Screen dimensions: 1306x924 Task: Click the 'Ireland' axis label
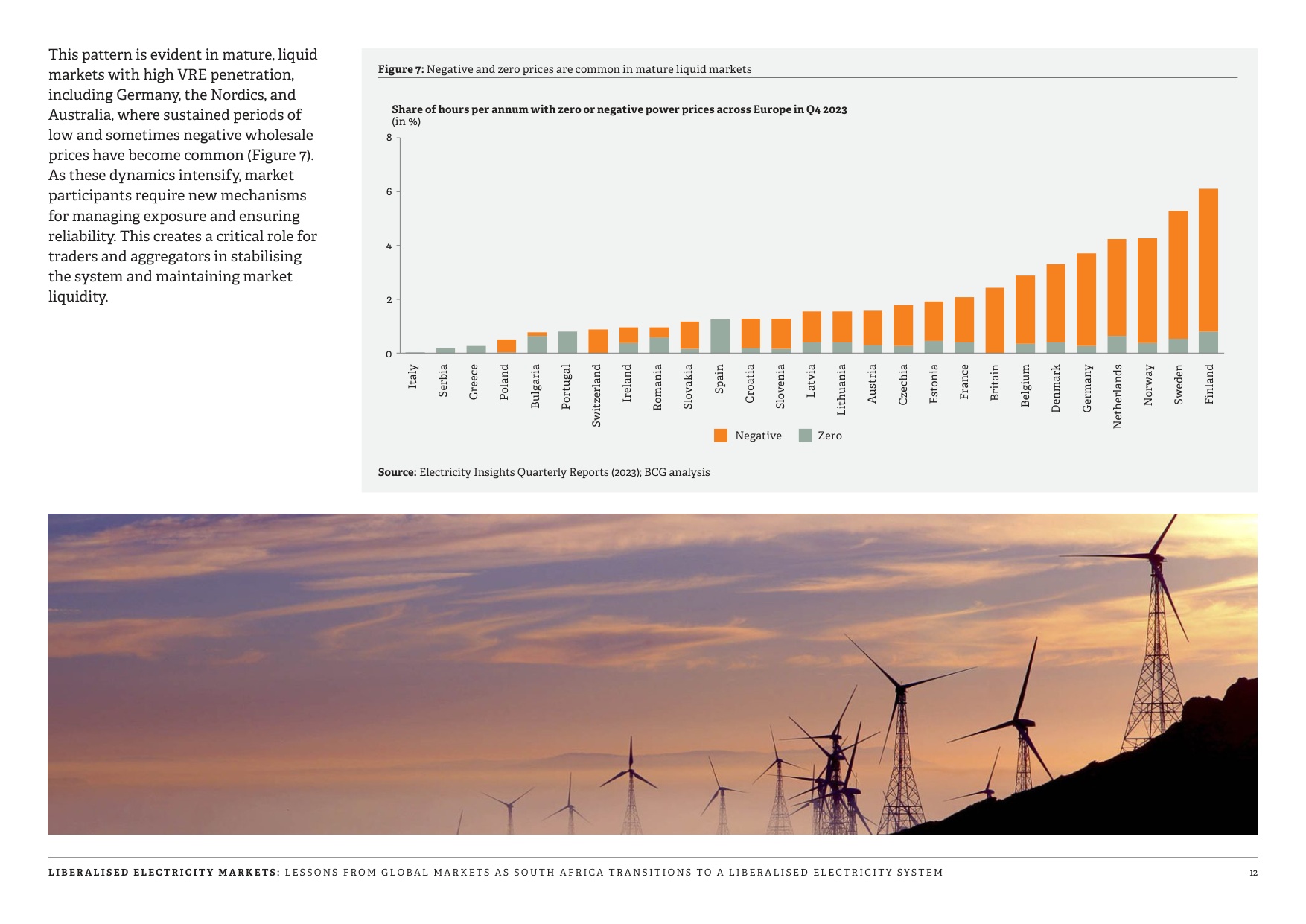pos(627,383)
